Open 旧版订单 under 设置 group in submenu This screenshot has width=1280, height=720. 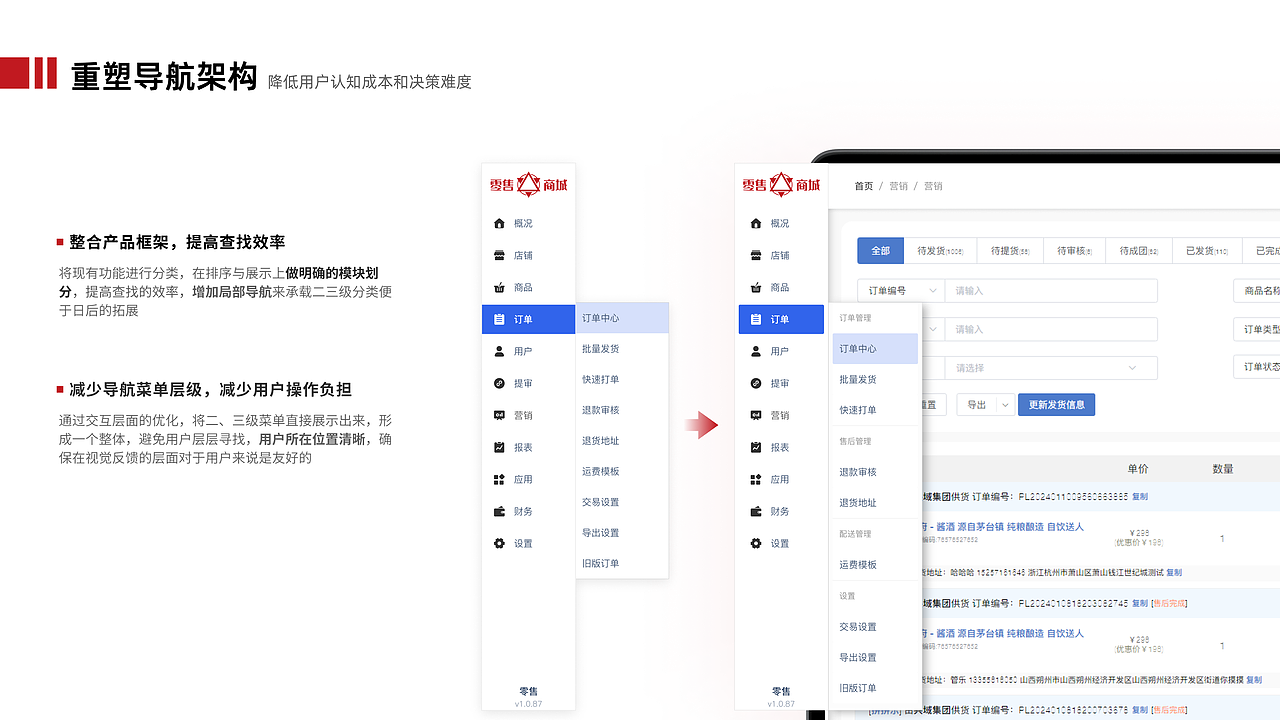[875, 688]
